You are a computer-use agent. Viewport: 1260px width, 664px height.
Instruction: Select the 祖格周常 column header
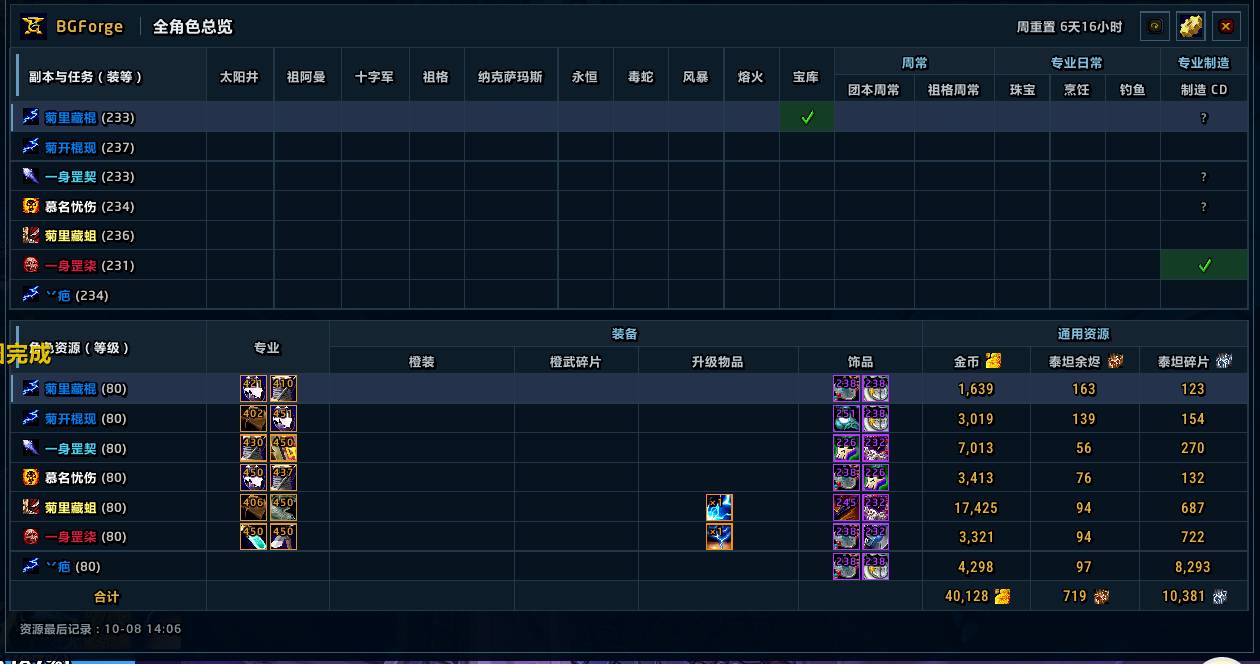click(x=954, y=90)
